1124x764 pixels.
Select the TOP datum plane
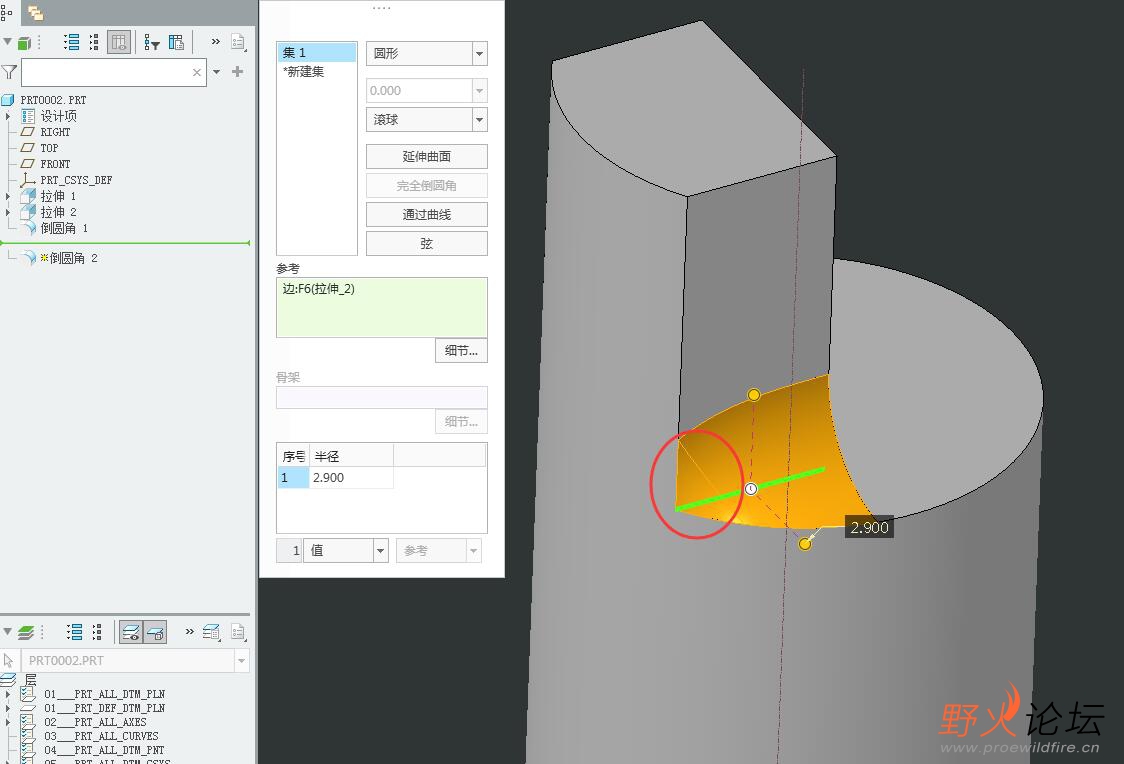point(49,148)
